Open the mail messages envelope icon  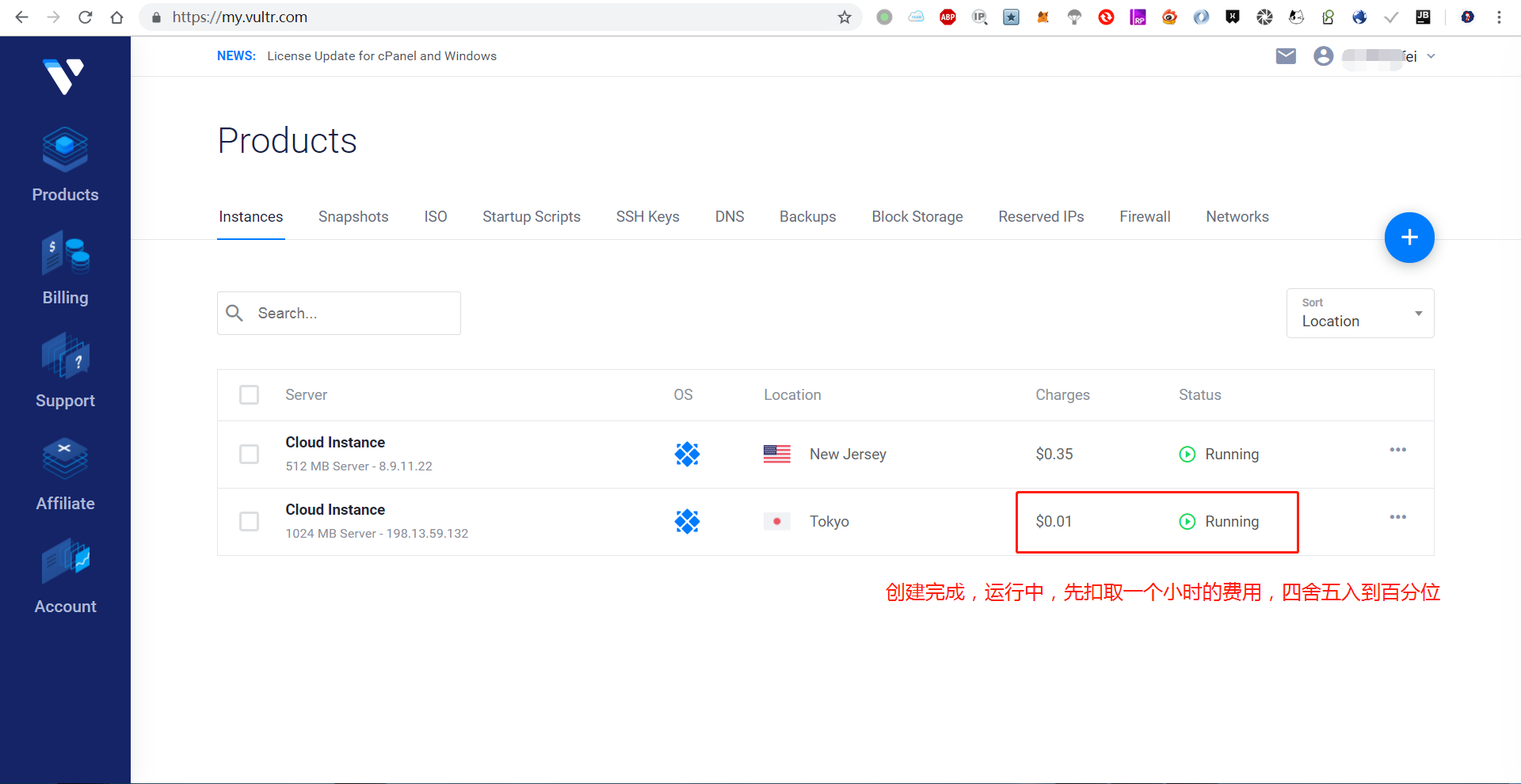pyautogui.click(x=1286, y=56)
